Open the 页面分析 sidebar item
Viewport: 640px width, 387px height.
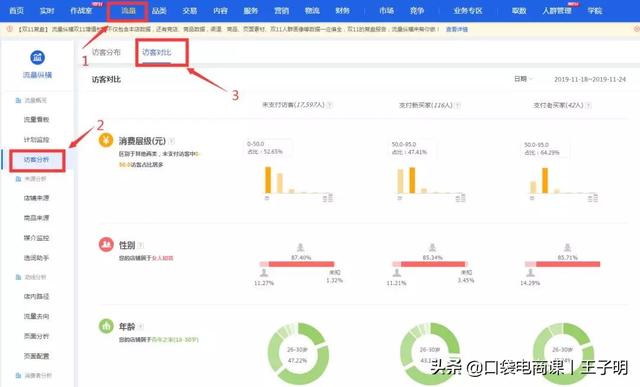click(x=36, y=336)
